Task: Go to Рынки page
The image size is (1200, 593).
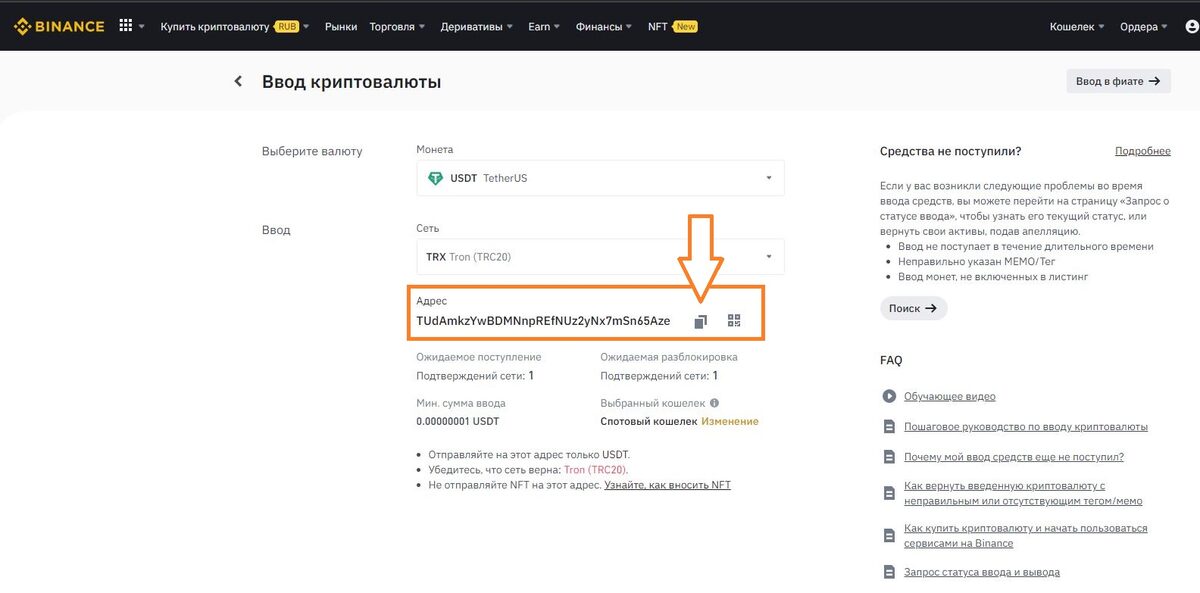Action: click(341, 27)
